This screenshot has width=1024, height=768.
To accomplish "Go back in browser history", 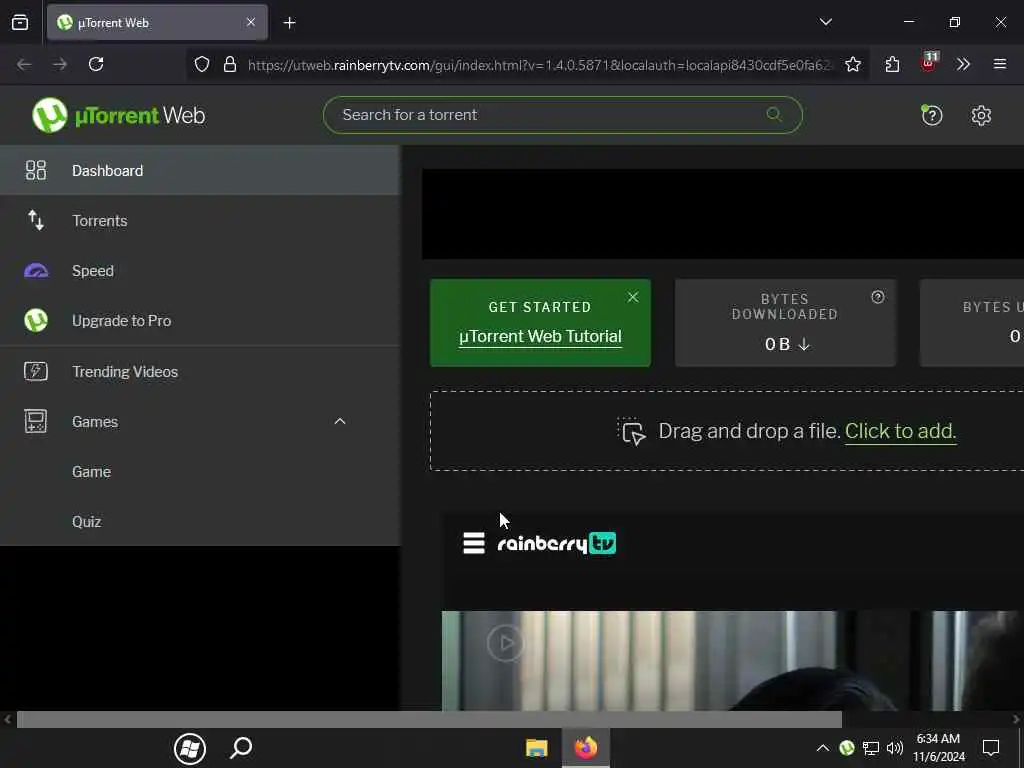I will point(24,64).
